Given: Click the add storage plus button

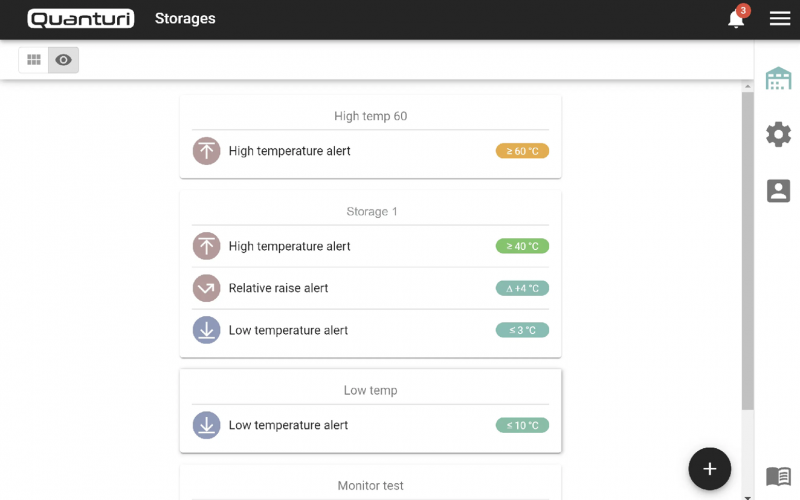Looking at the screenshot, I should tap(710, 468).
